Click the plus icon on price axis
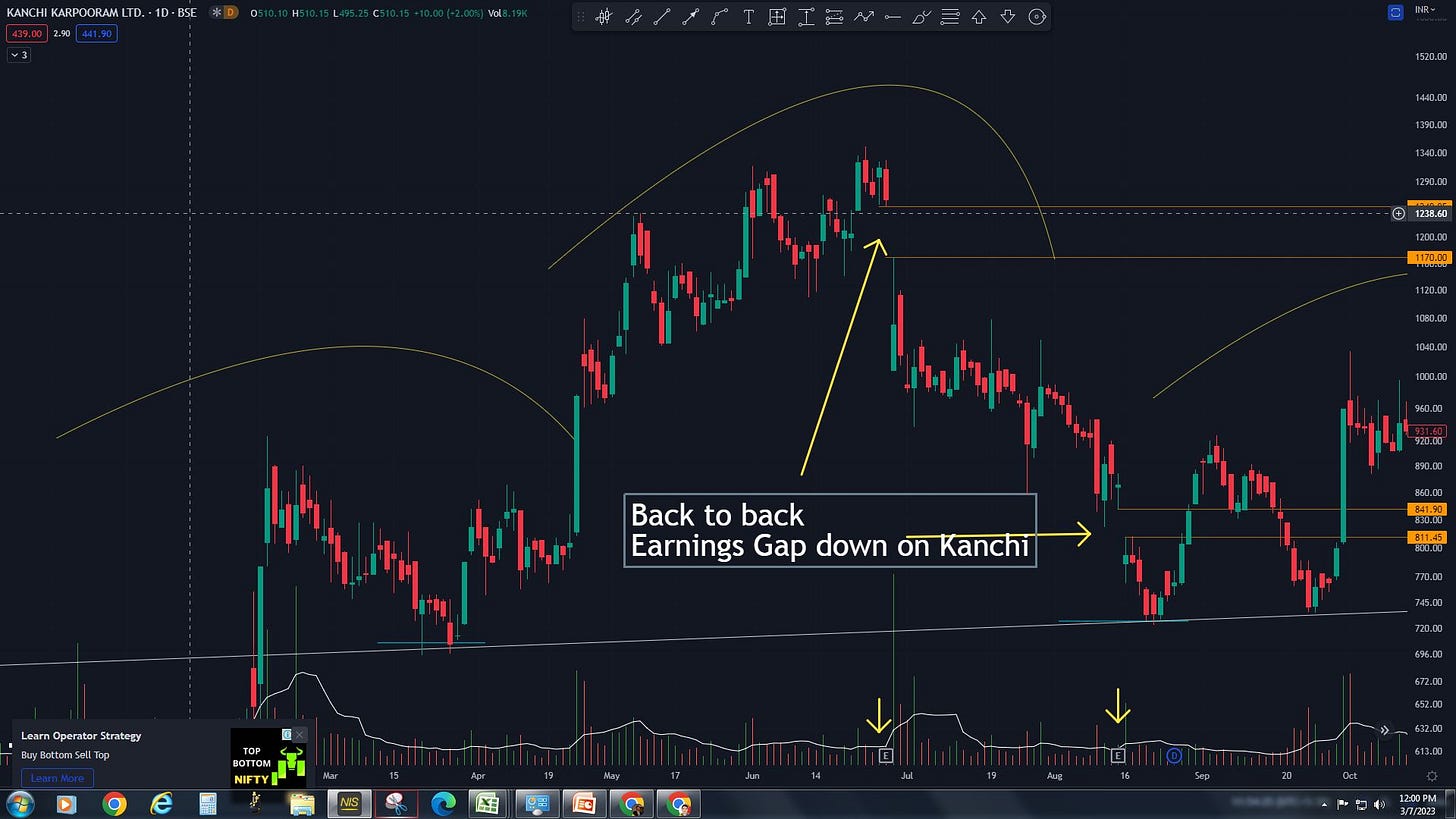This screenshot has height=819, width=1456. (1398, 213)
